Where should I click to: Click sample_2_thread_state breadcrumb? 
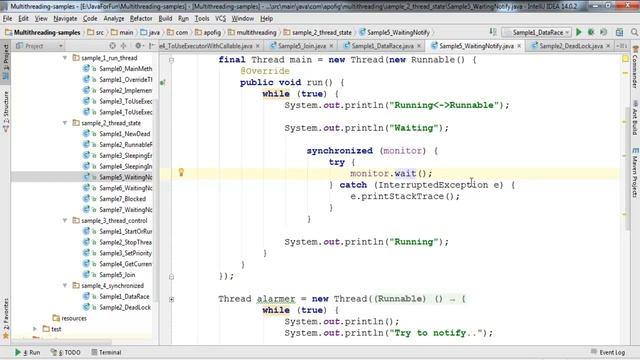[x=318, y=32]
